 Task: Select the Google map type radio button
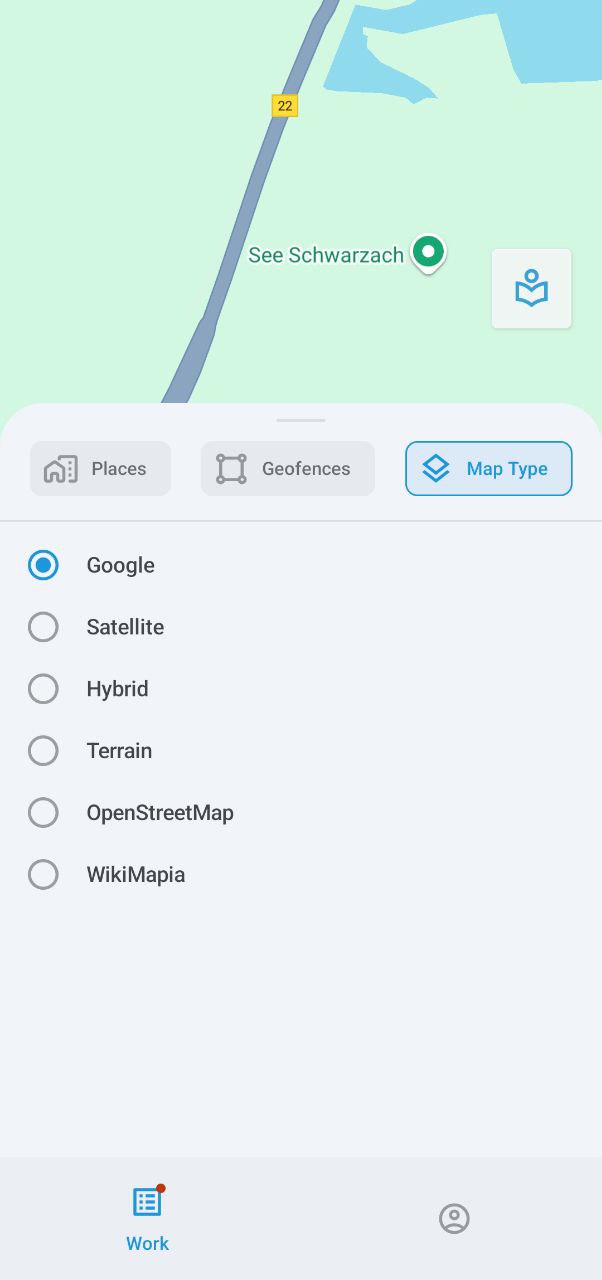click(43, 565)
